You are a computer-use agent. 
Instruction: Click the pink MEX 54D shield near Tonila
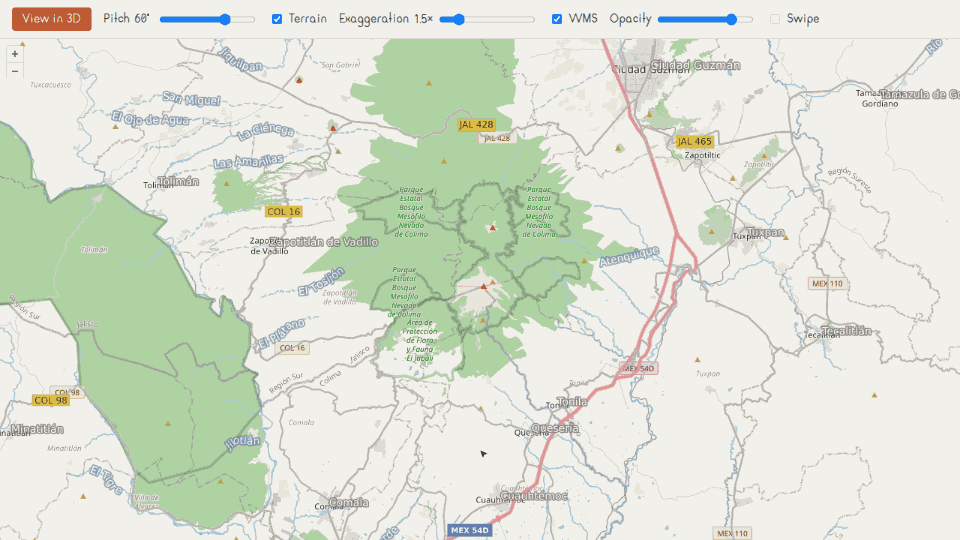click(x=638, y=369)
